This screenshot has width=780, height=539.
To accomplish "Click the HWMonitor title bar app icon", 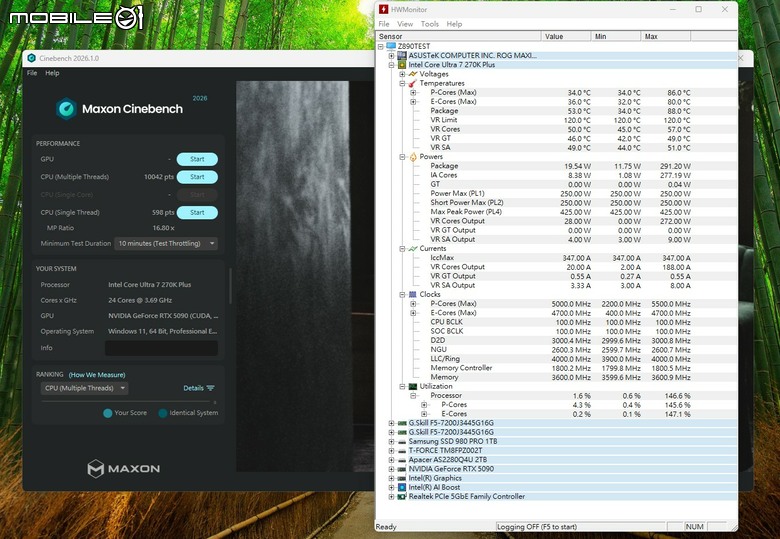I will click(384, 9).
